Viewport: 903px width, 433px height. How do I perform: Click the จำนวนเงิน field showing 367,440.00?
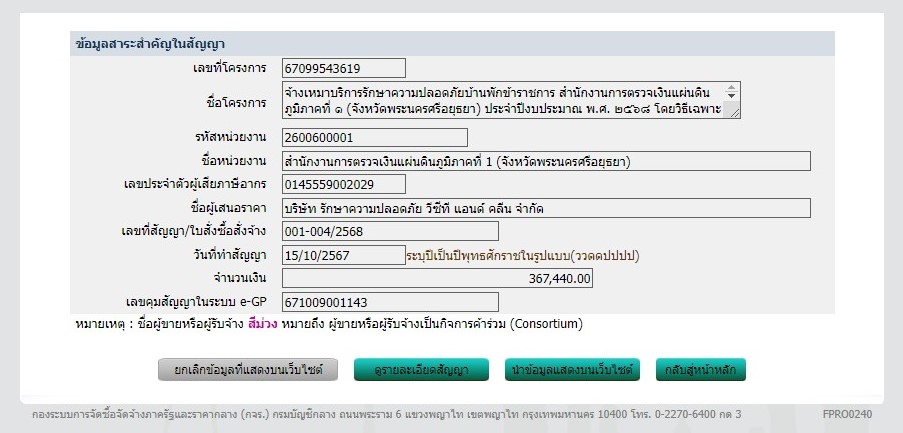tap(437, 278)
